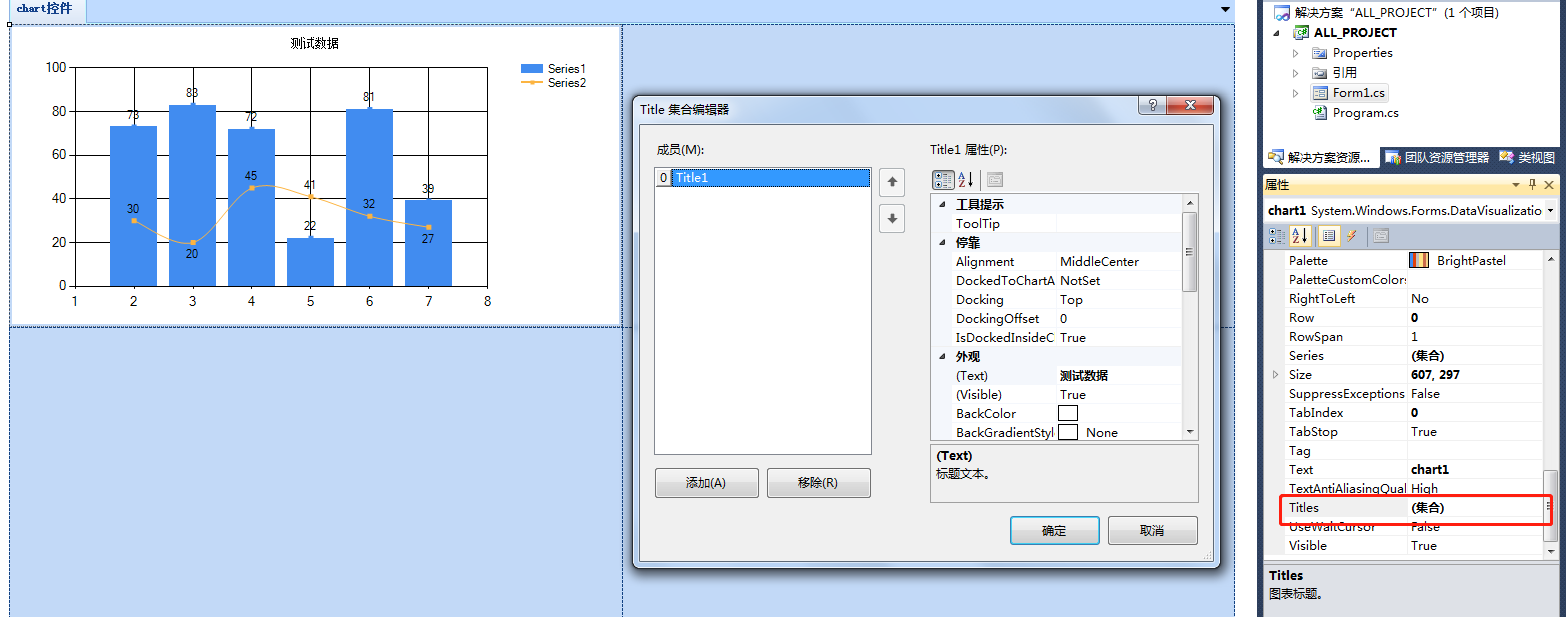Image resolution: width=1566 pixels, height=617 pixels.
Task: Switch to 类视图 tab
Action: click(x=1527, y=157)
